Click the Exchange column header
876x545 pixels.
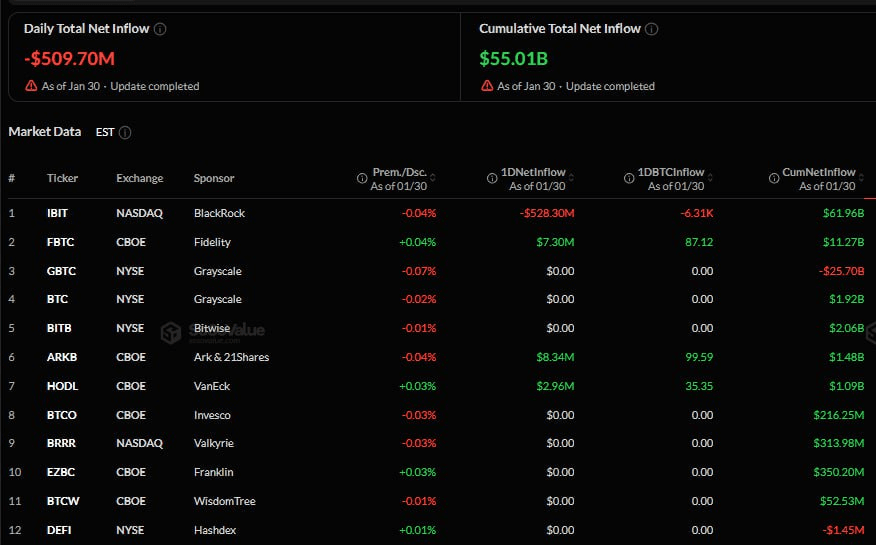point(140,178)
